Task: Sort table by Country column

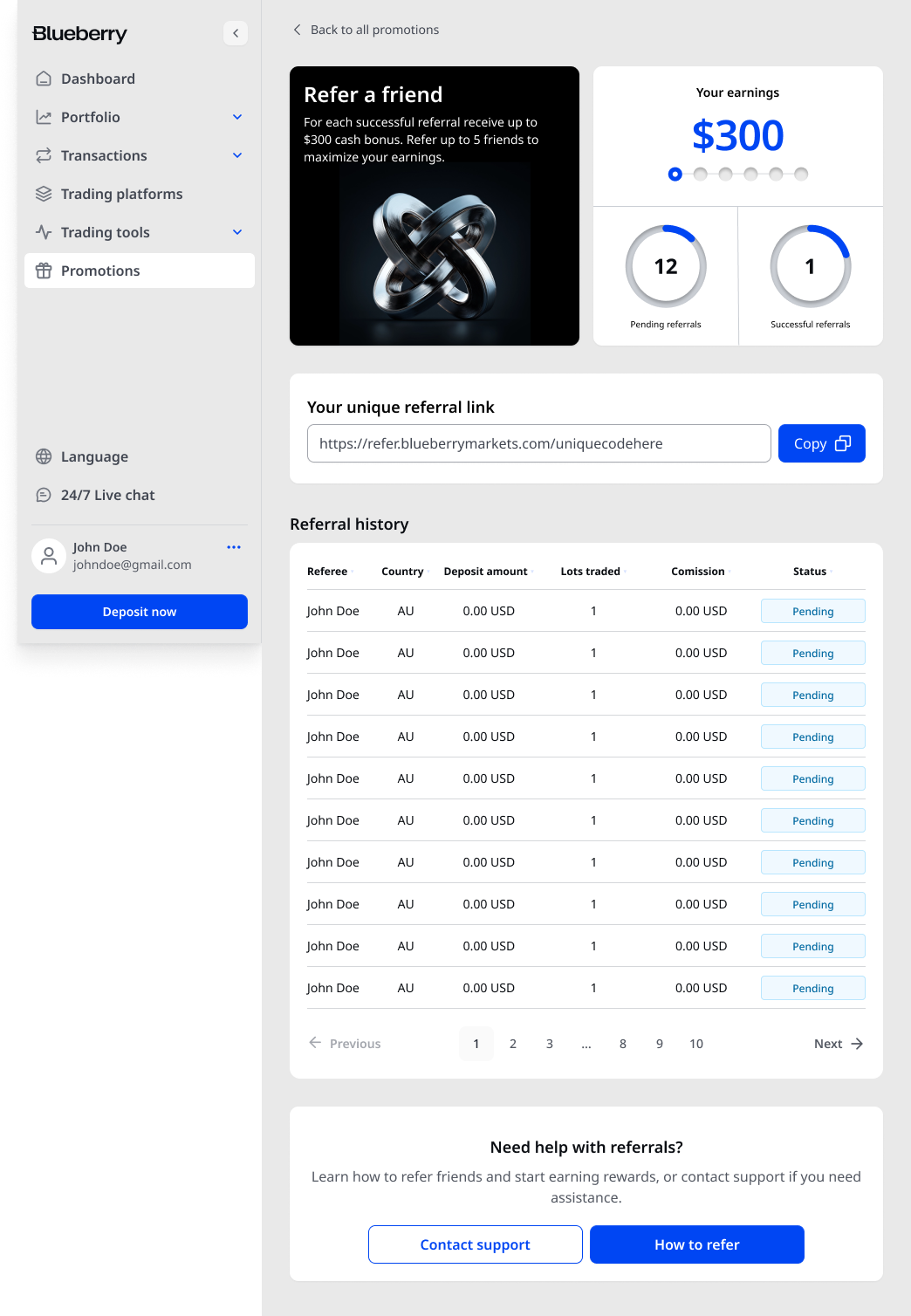Action: pyautogui.click(x=405, y=572)
